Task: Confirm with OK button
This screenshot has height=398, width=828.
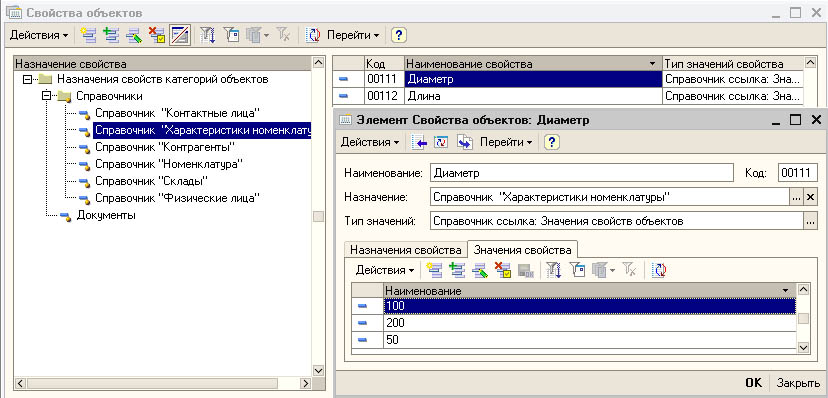Action: (754, 383)
